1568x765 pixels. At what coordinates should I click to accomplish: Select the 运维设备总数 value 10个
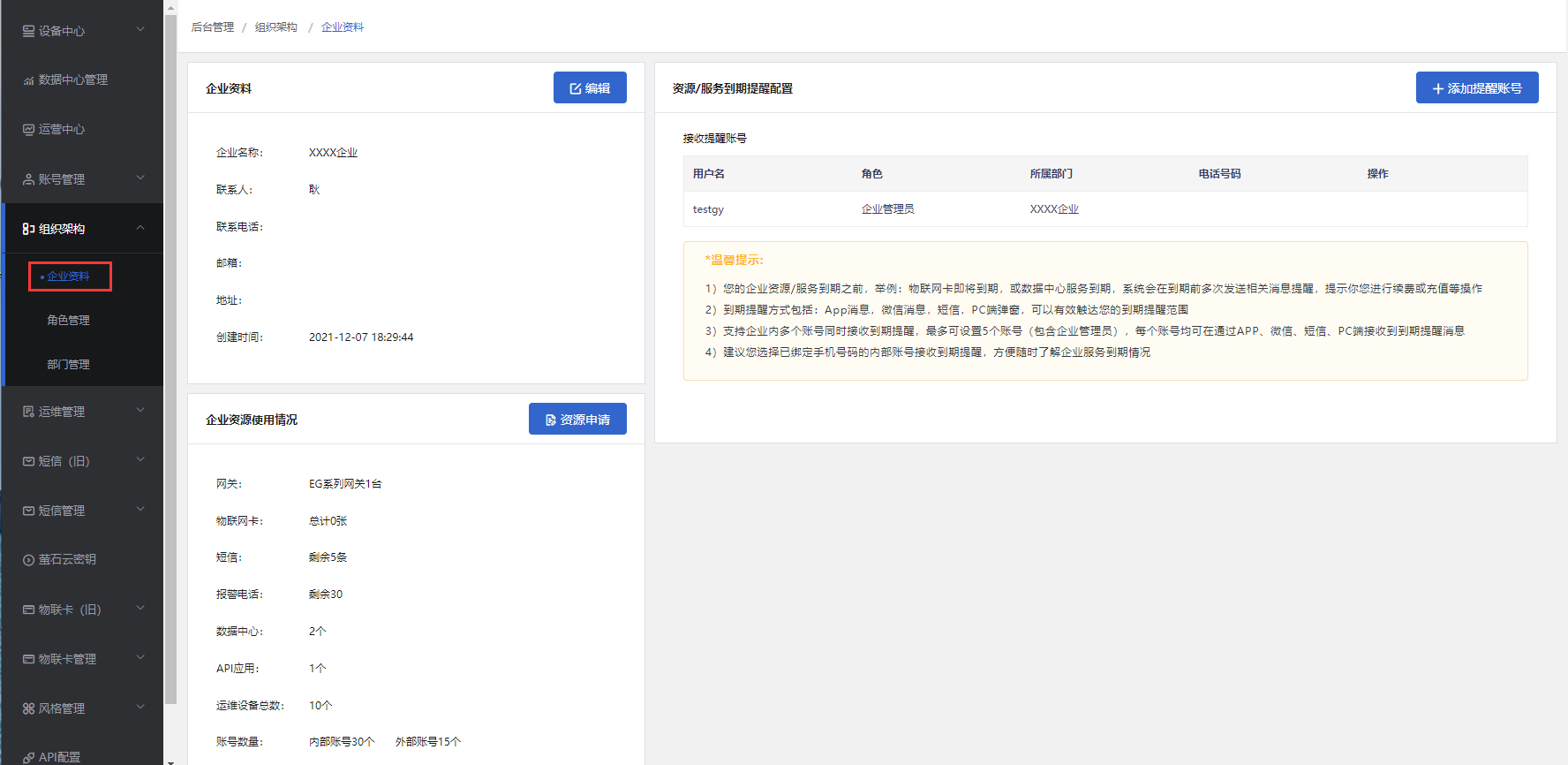320,706
